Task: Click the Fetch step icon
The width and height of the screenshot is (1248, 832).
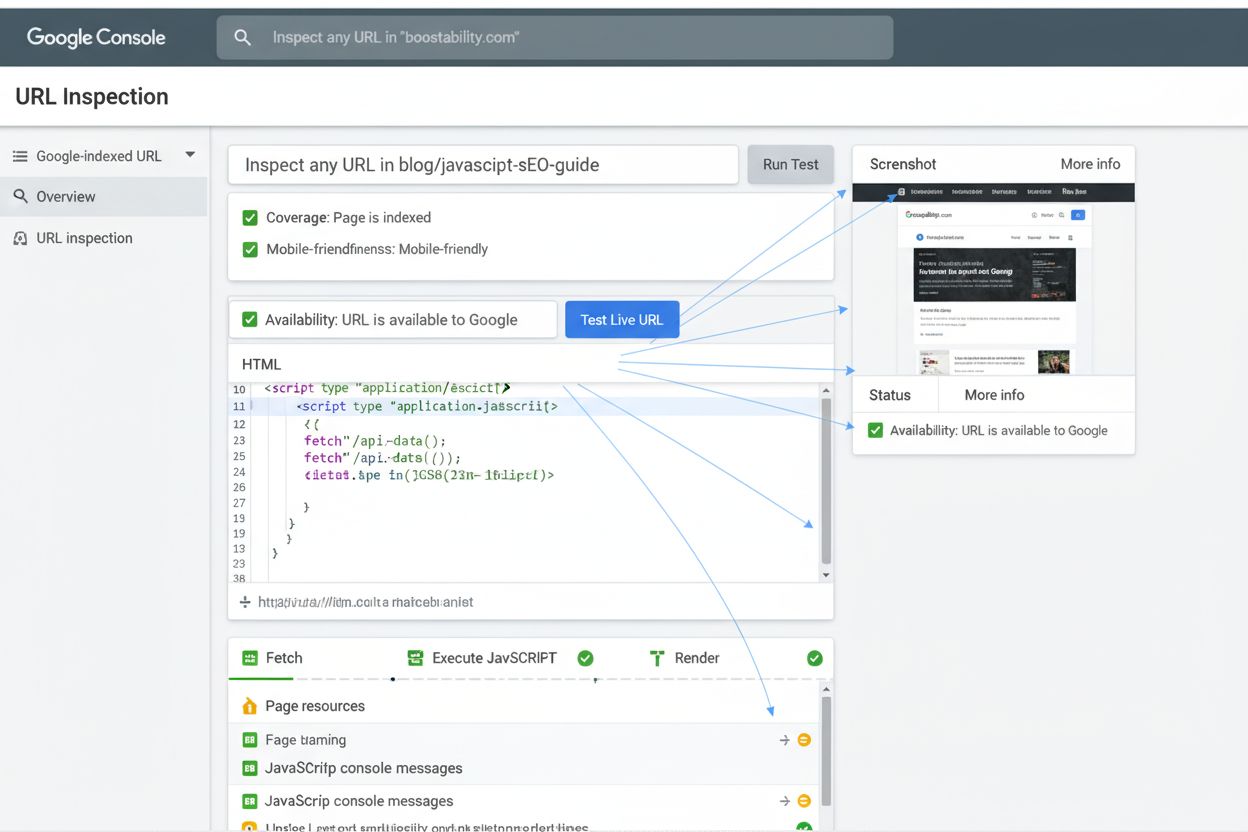Action: click(250, 658)
